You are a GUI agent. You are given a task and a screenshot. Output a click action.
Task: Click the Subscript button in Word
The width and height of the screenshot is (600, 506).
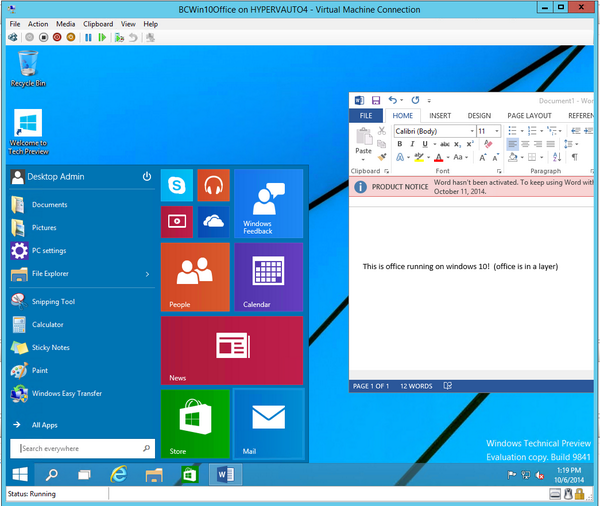[458, 144]
